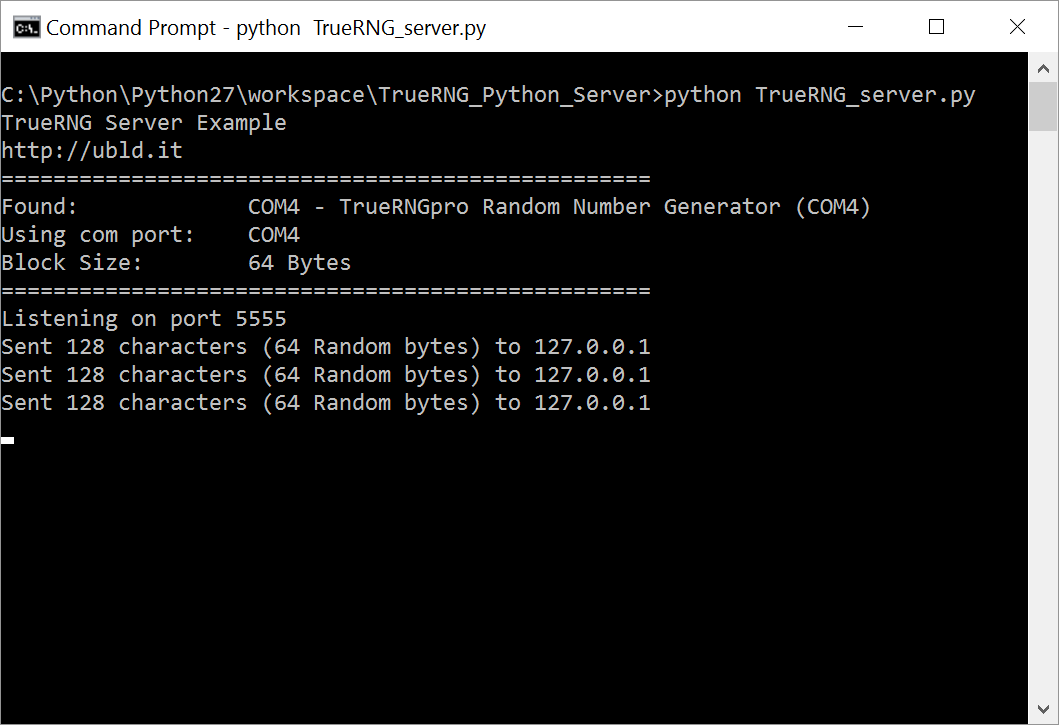Click the scrollbar up arrow
The width and height of the screenshot is (1059, 725).
[x=1043, y=67]
